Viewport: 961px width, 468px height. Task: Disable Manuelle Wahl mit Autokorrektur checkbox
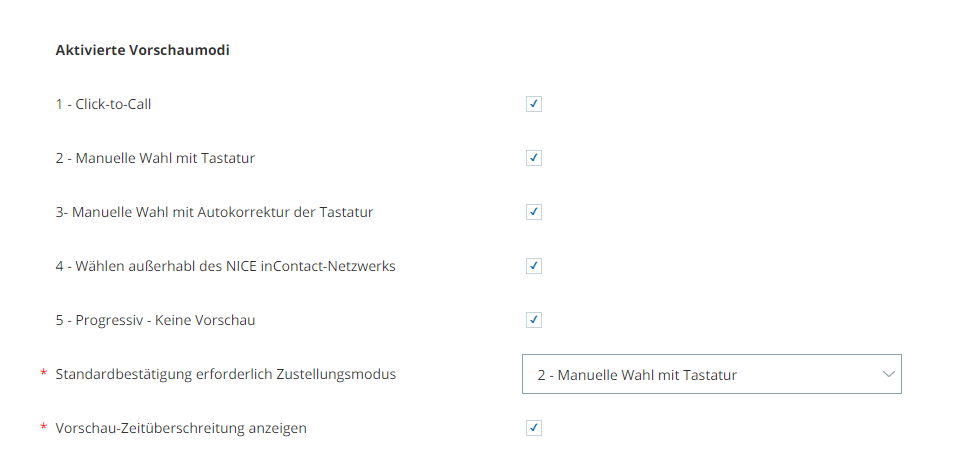534,212
